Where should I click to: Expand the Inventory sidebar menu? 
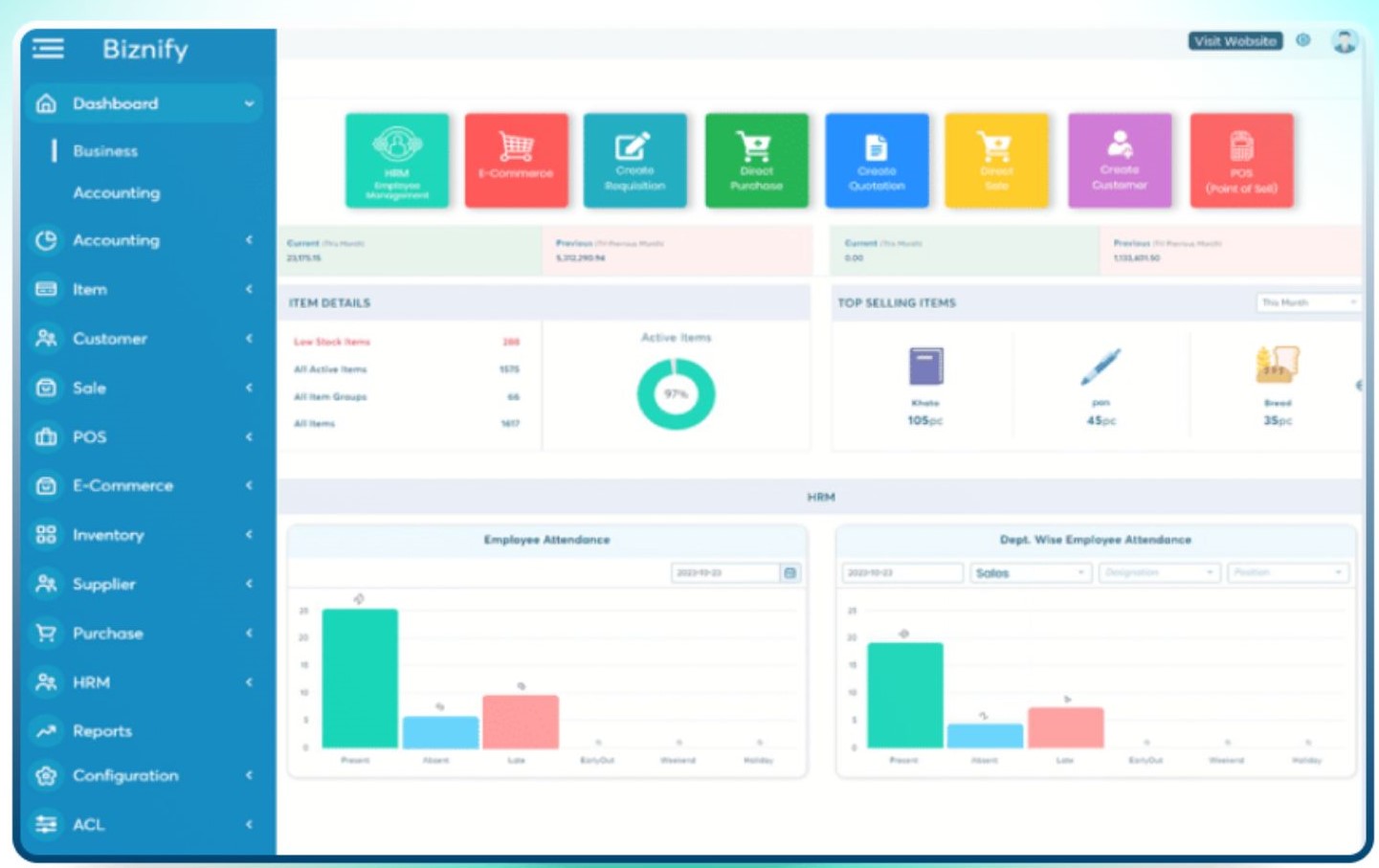coord(108,535)
